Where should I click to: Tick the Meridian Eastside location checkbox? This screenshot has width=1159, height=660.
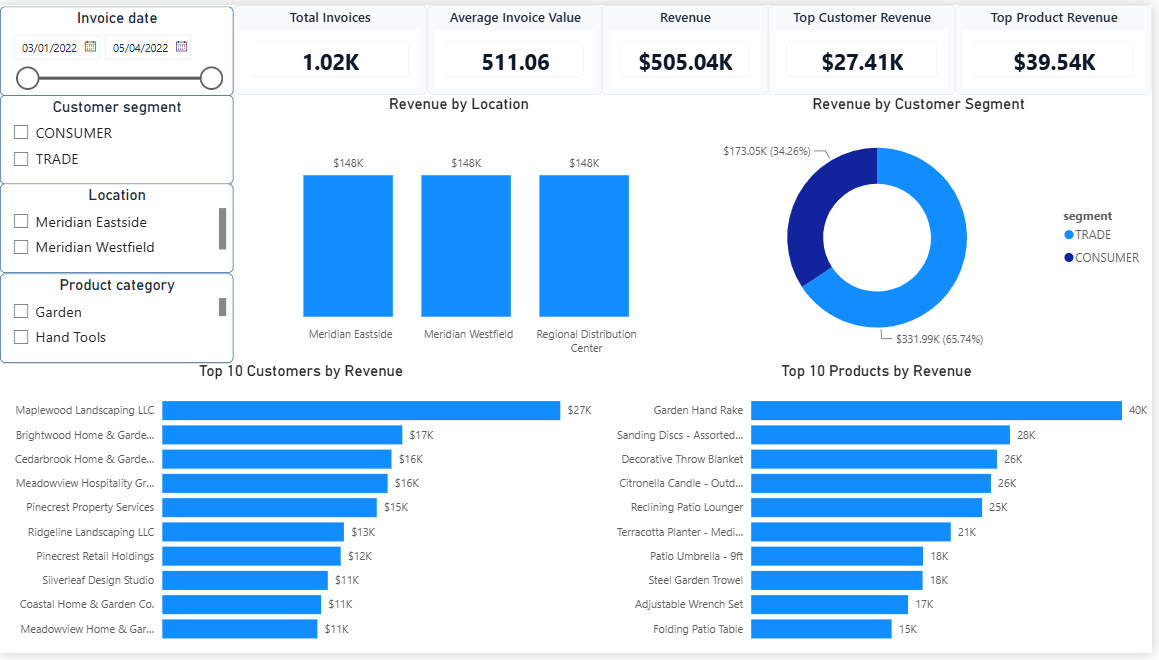[x=21, y=221]
